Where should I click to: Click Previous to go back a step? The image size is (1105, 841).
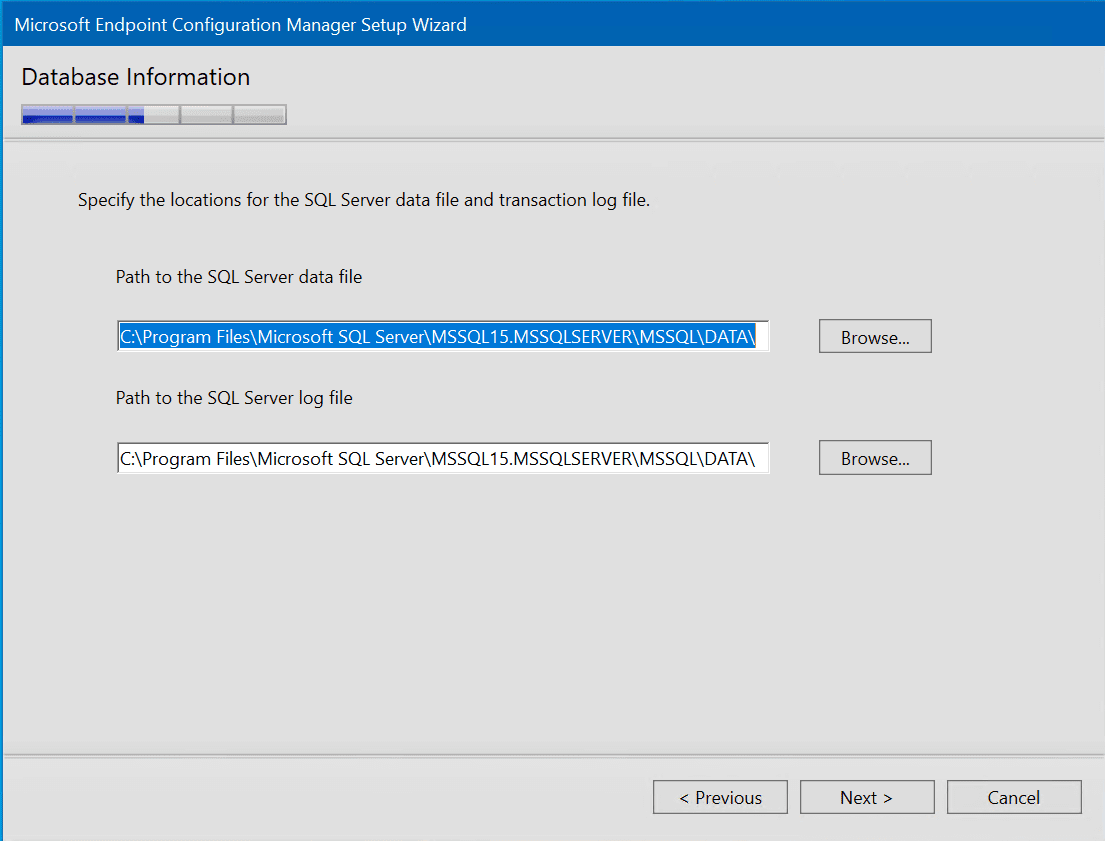720,797
